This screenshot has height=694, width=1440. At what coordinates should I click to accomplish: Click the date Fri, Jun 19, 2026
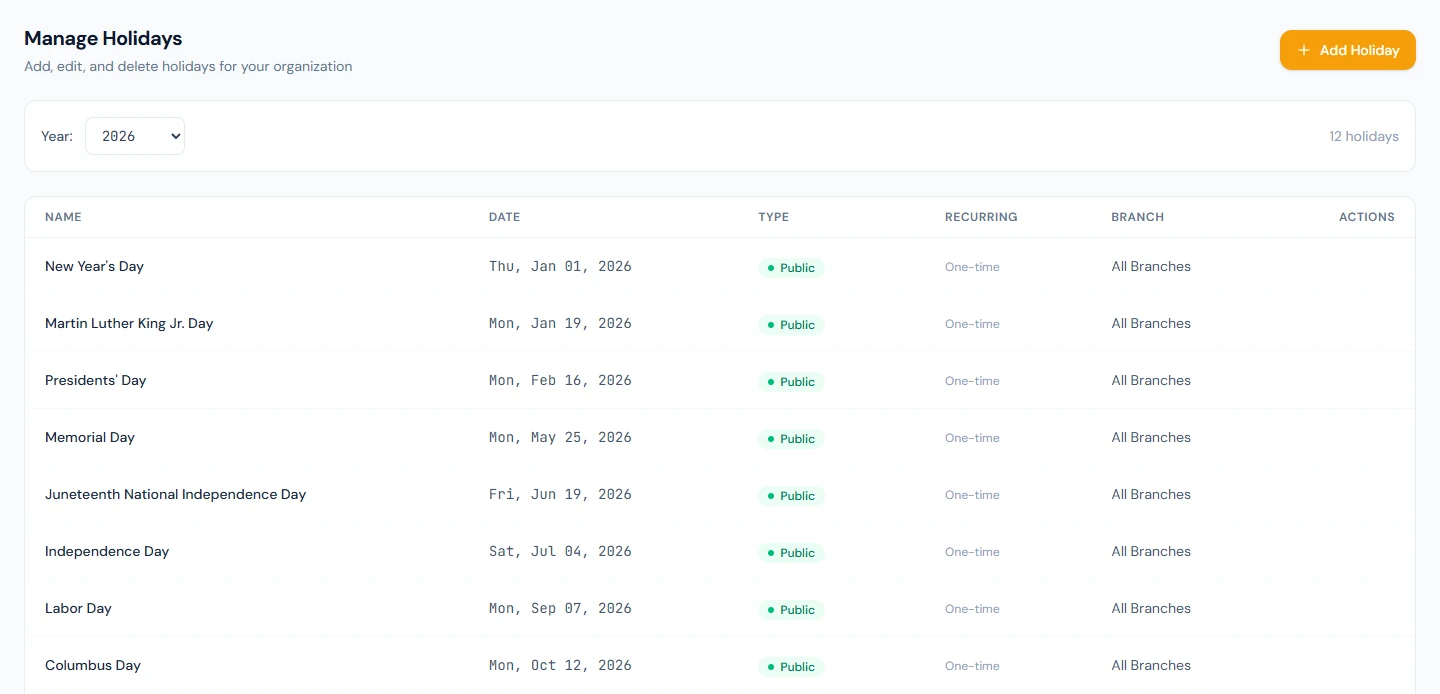coord(560,494)
